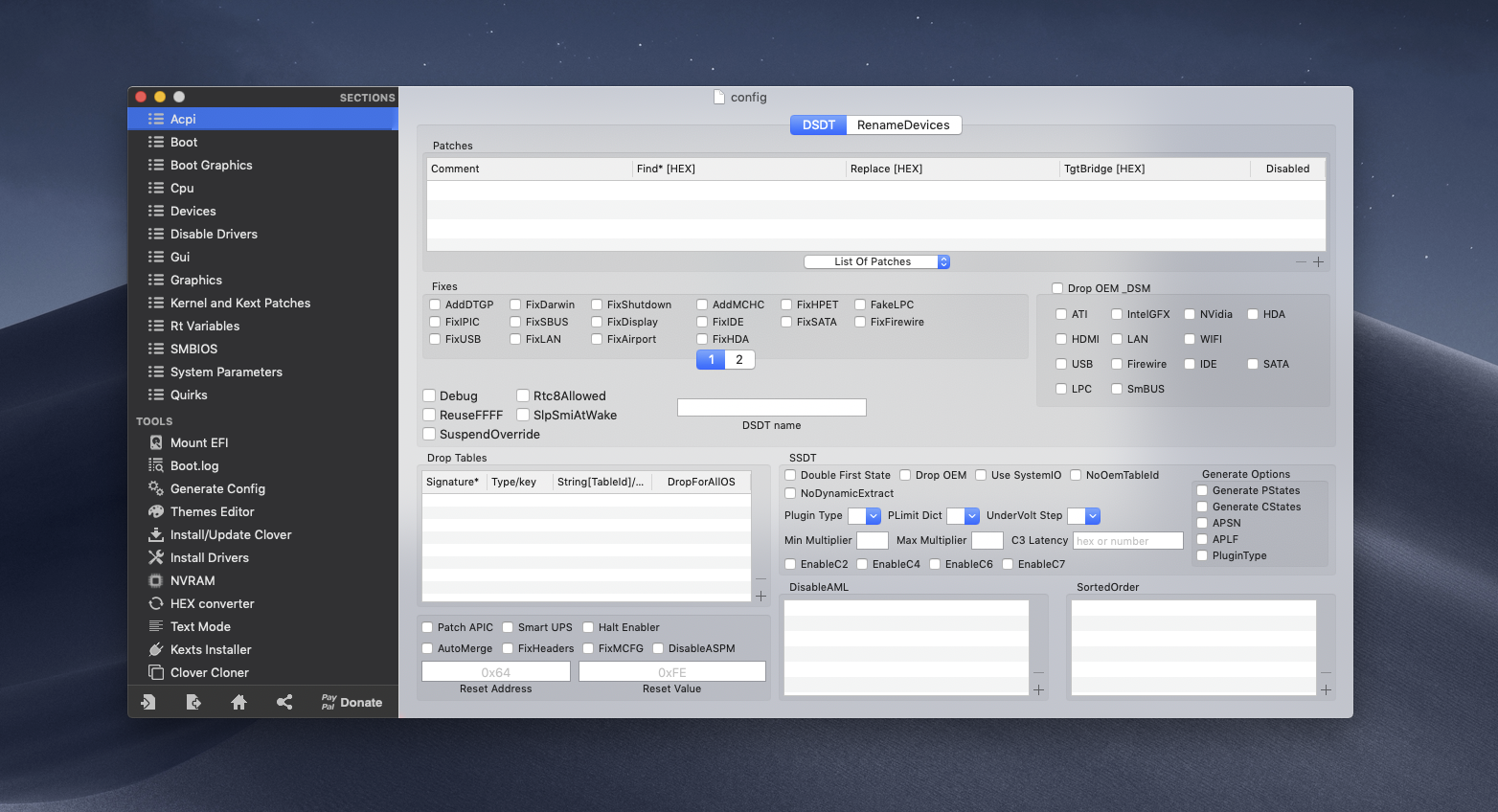1498x812 pixels.
Task: Click the Clover Cloner copy icon
Action: point(156,672)
